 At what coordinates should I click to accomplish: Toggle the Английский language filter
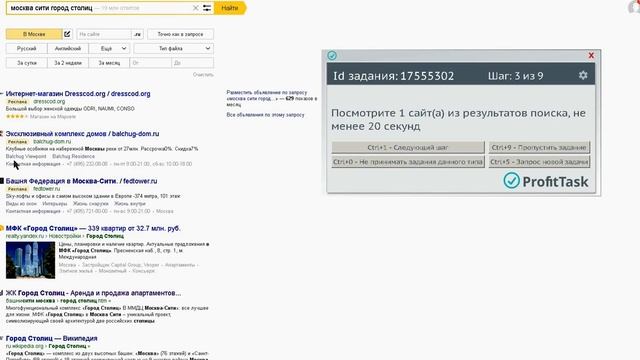point(68,49)
